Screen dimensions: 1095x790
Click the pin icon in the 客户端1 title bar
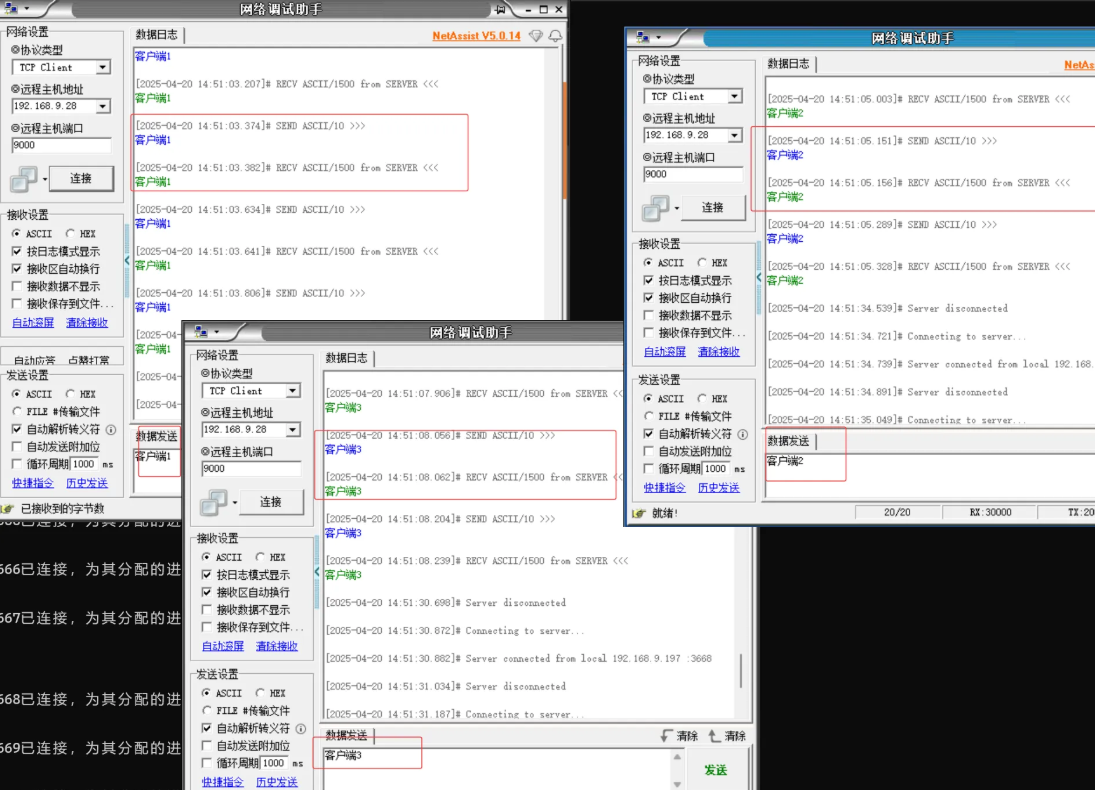[x=500, y=10]
